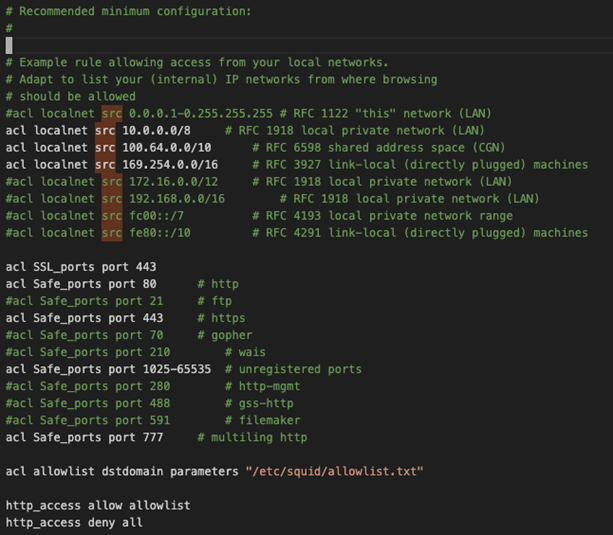This screenshot has height=535, width=613.
Task: Click the commented 'Safe_ports port 210' line
Action: (x=88, y=352)
